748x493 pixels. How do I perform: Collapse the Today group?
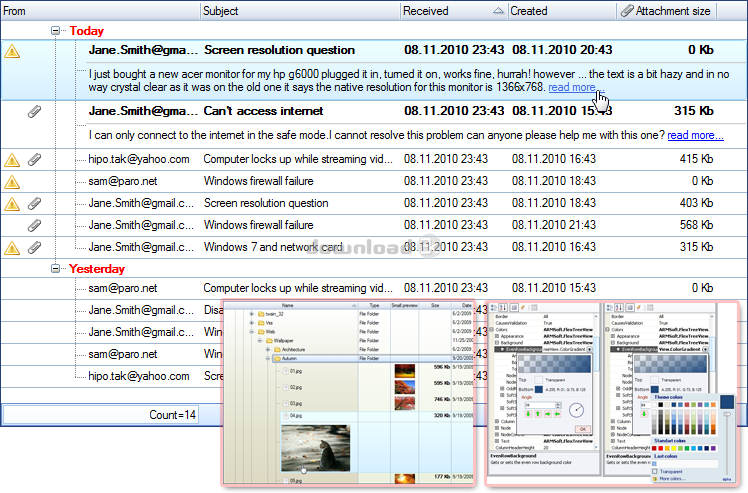[x=55, y=31]
